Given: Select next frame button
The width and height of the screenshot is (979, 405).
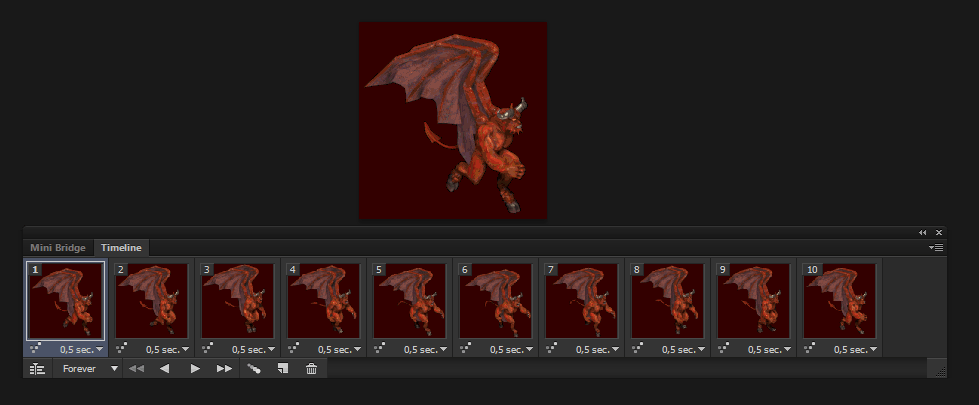Looking at the screenshot, I should coord(224,369).
